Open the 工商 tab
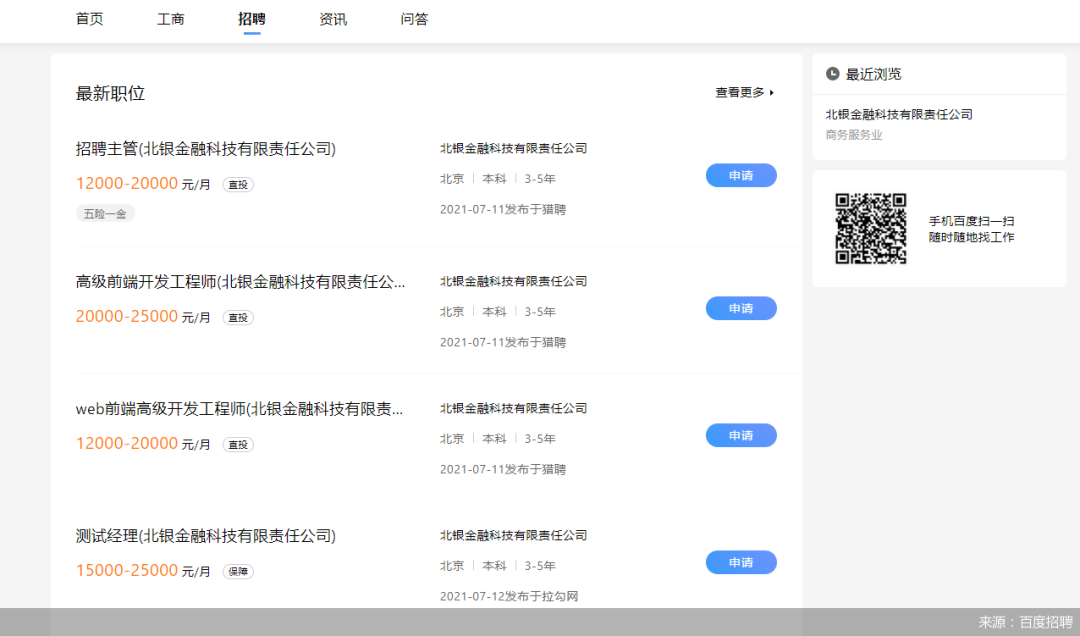Viewport: 1080px width, 636px height. (171, 19)
